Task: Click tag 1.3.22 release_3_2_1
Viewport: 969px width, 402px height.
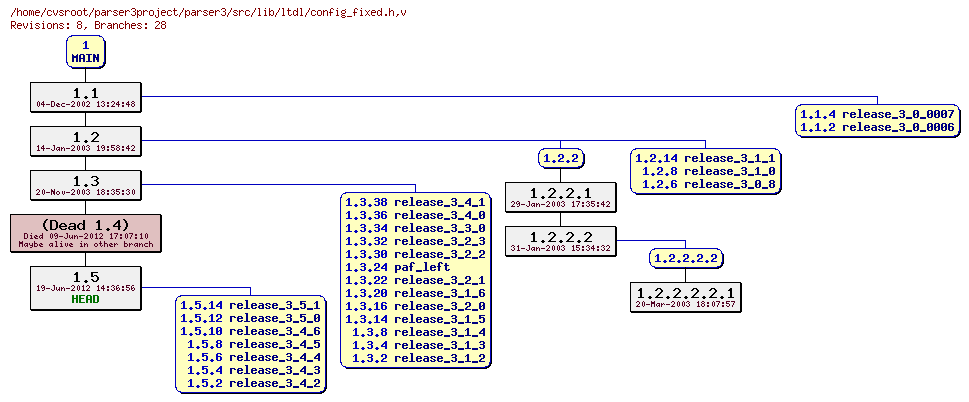Action: [x=415, y=280]
